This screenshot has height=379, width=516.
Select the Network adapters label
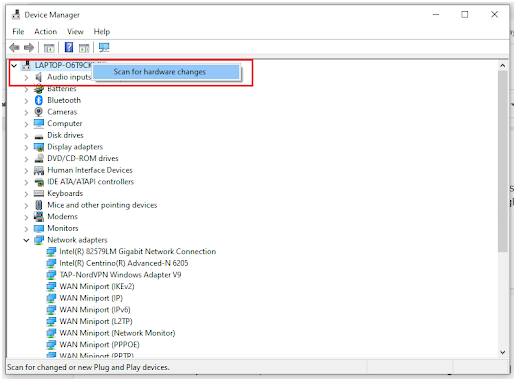(77, 240)
